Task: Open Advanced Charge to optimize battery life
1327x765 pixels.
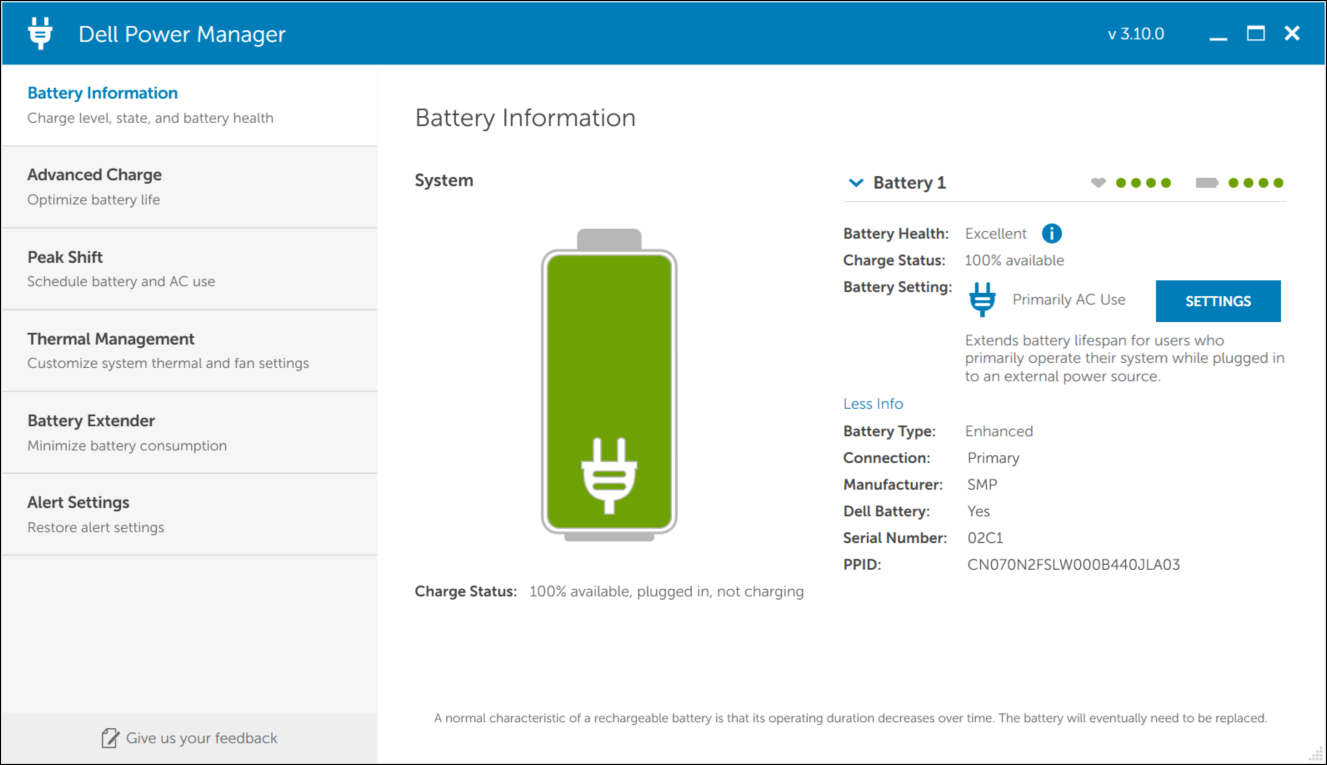Action: point(94,186)
